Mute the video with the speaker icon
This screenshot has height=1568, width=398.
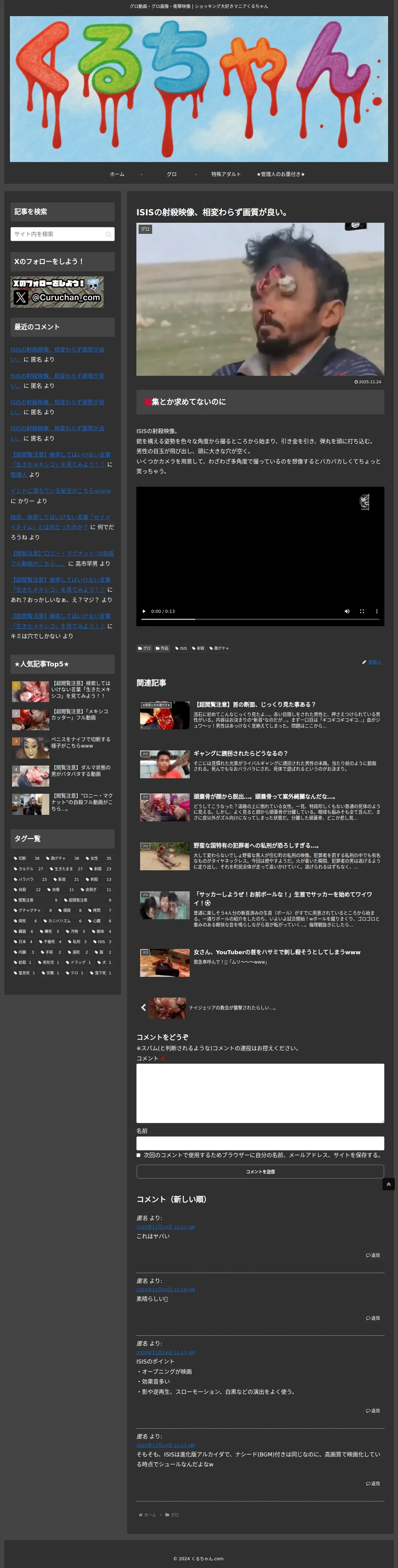point(347,611)
